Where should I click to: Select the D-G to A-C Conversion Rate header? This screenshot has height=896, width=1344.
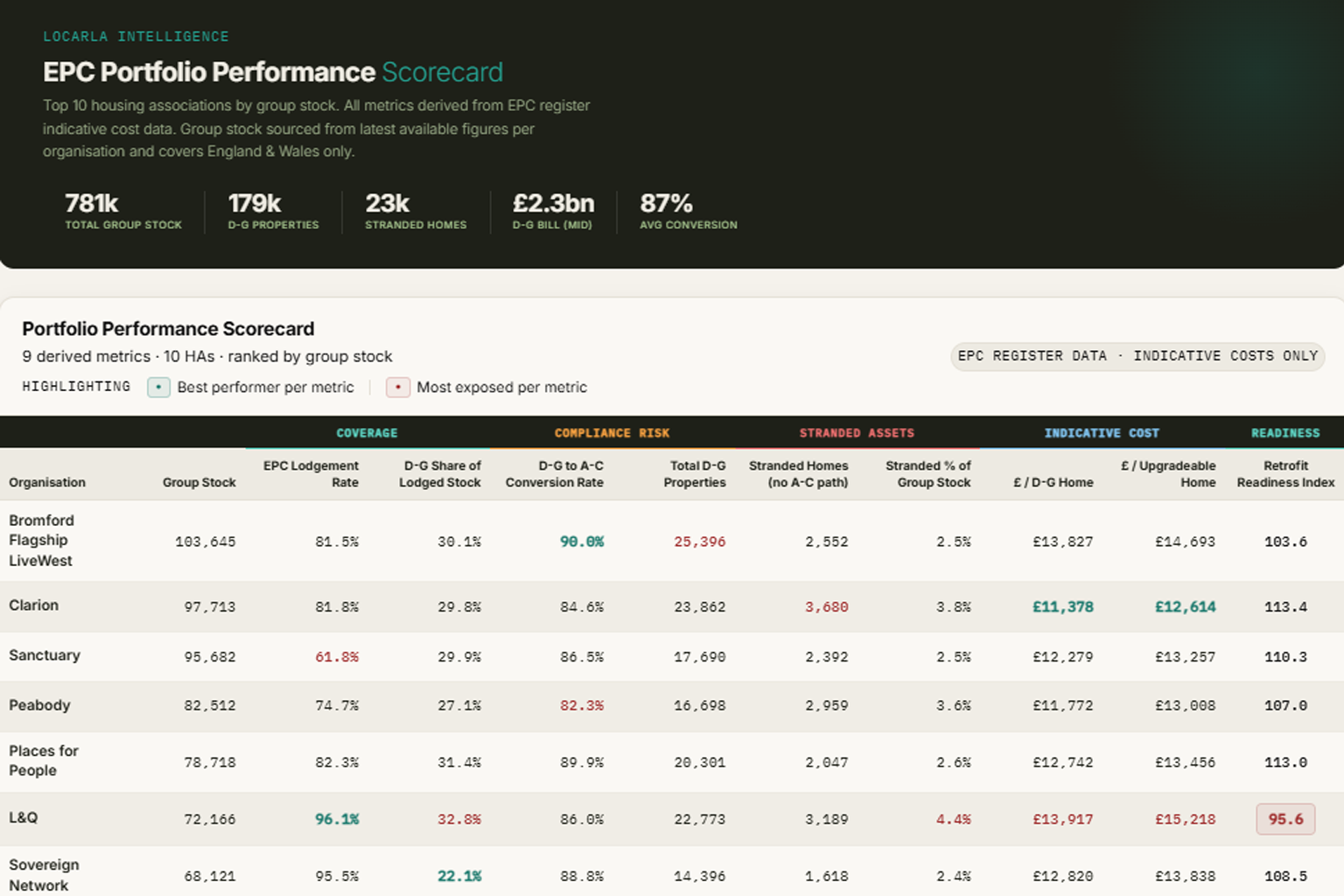coord(555,473)
